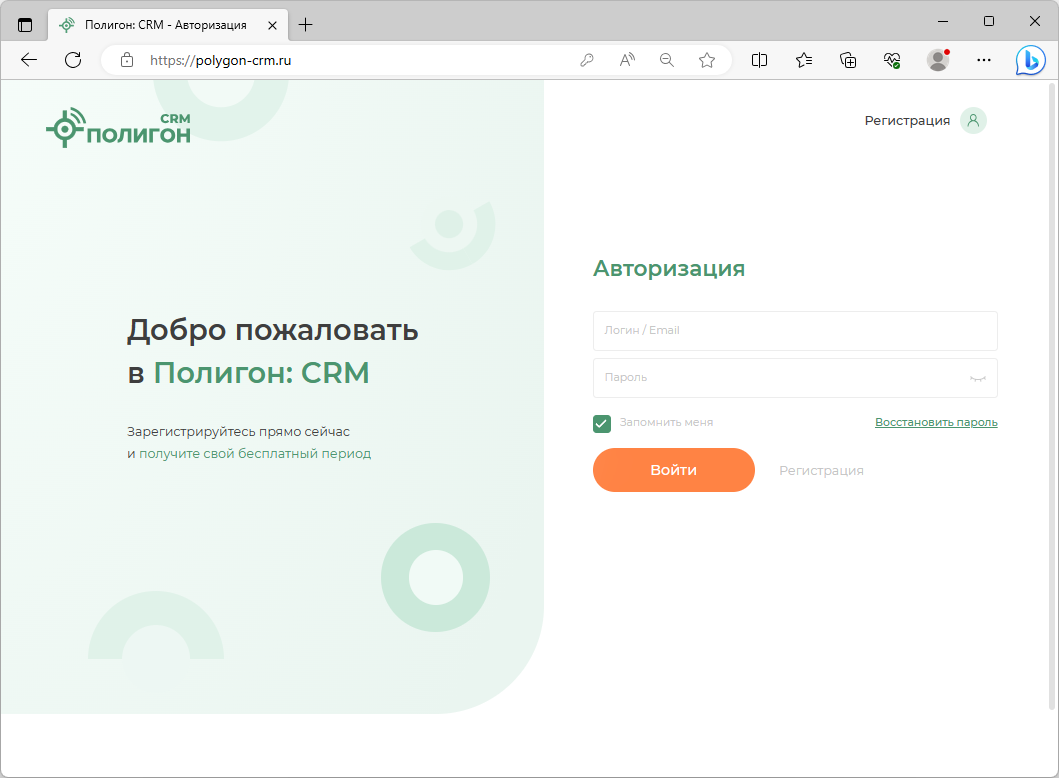The height and width of the screenshot is (778, 1059).
Task: Uncheck the Запомнить меня checkbox
Action: click(602, 423)
